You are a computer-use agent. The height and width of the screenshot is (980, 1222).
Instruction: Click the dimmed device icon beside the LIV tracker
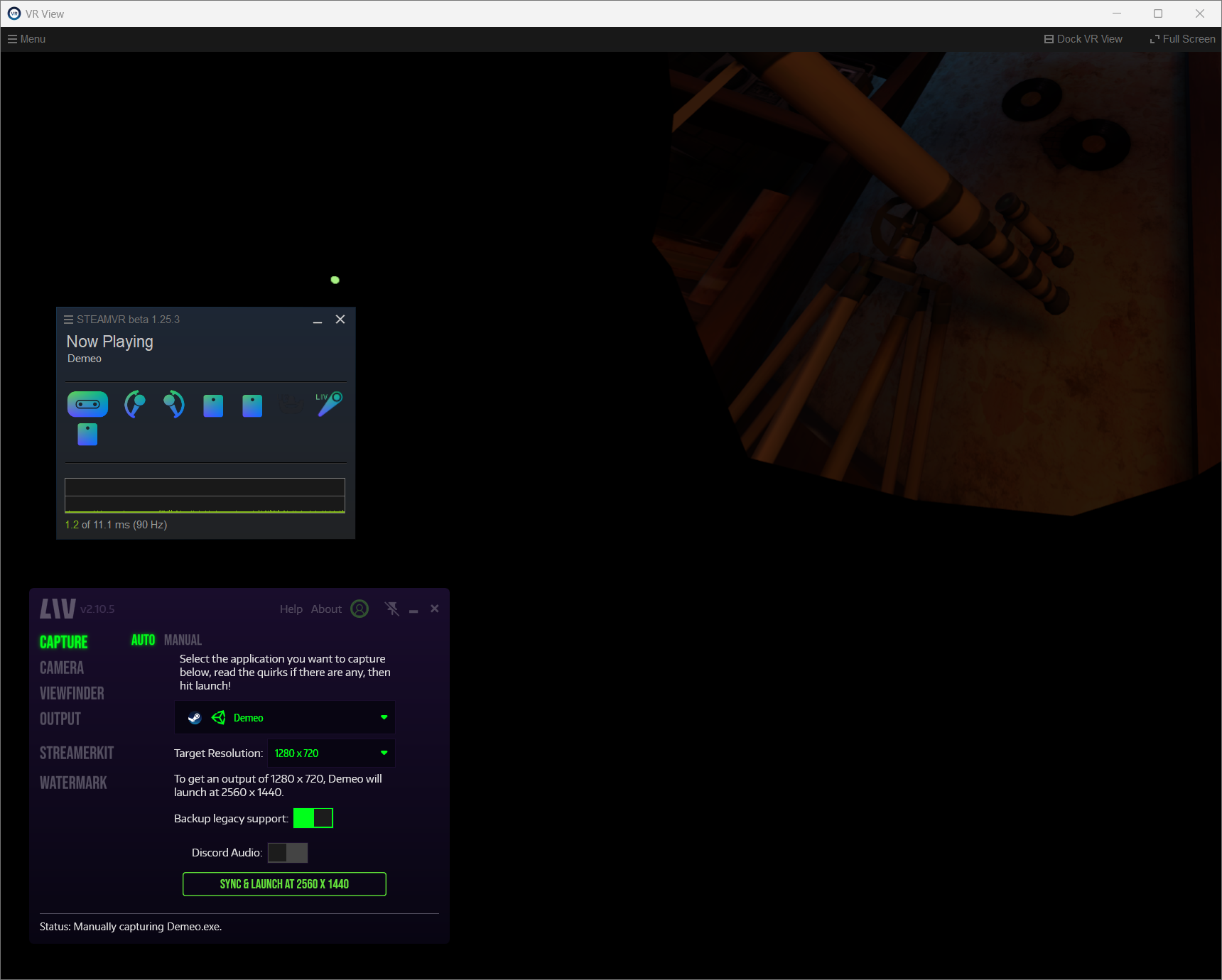pyautogui.click(x=291, y=404)
